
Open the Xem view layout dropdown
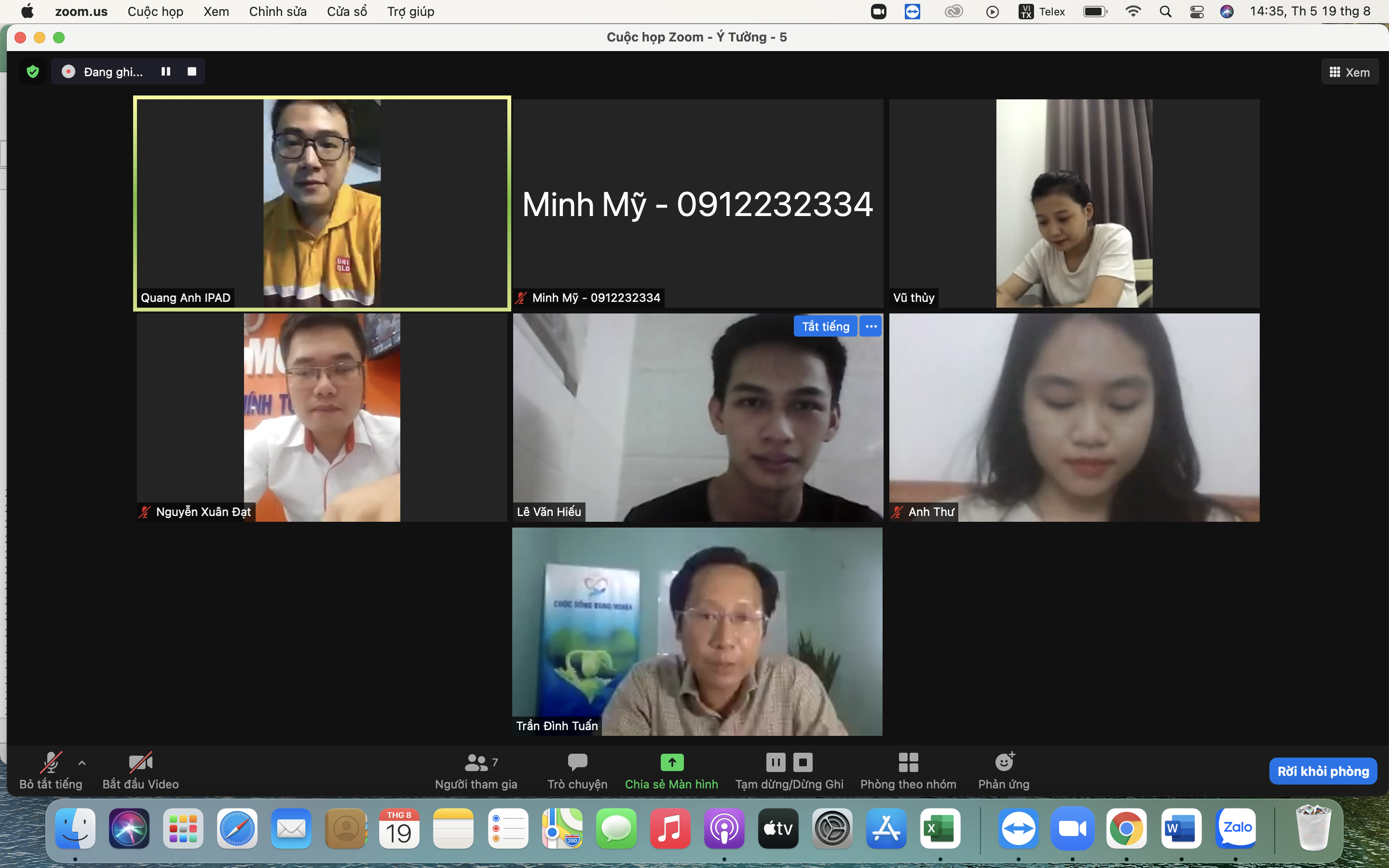pos(1349,72)
